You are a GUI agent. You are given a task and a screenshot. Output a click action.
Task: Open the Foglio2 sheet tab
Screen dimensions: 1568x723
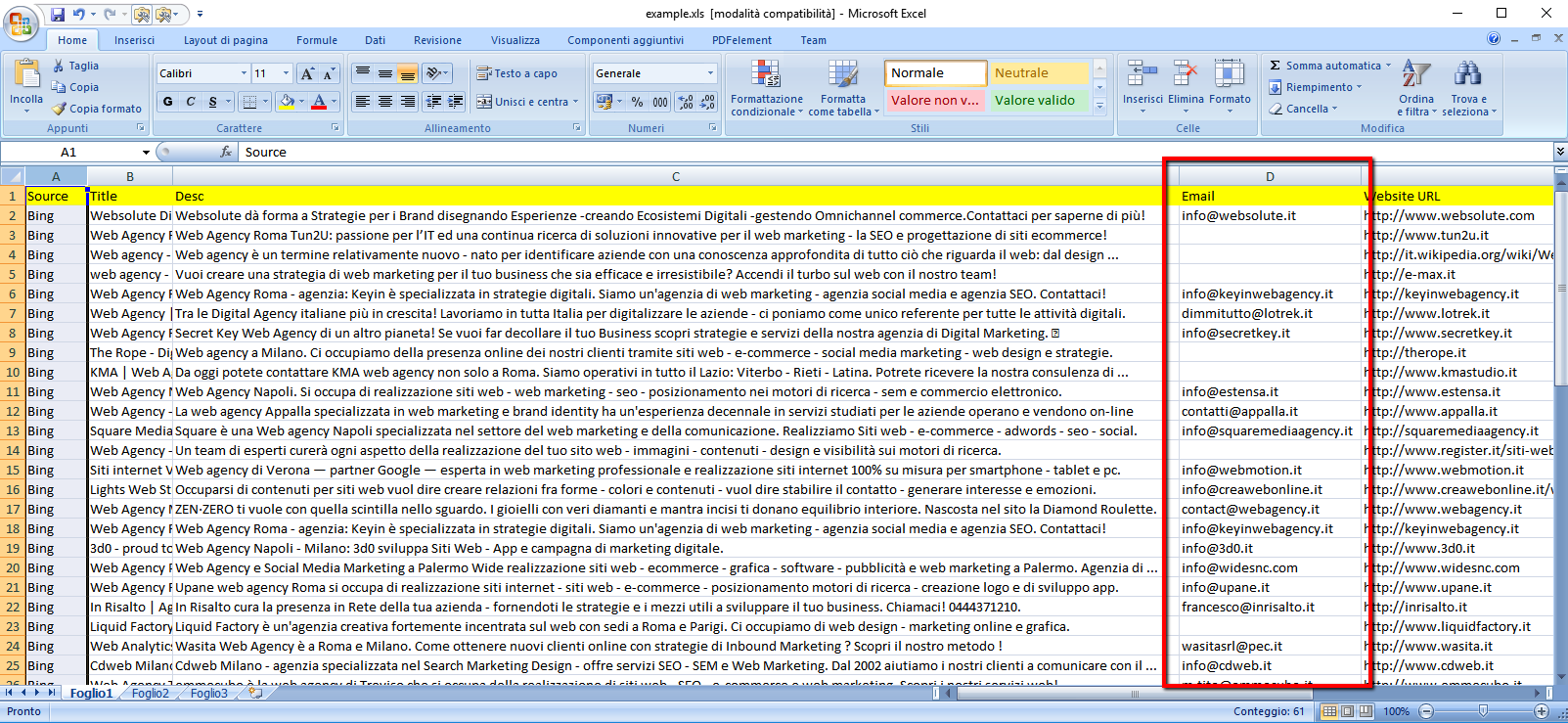[151, 693]
